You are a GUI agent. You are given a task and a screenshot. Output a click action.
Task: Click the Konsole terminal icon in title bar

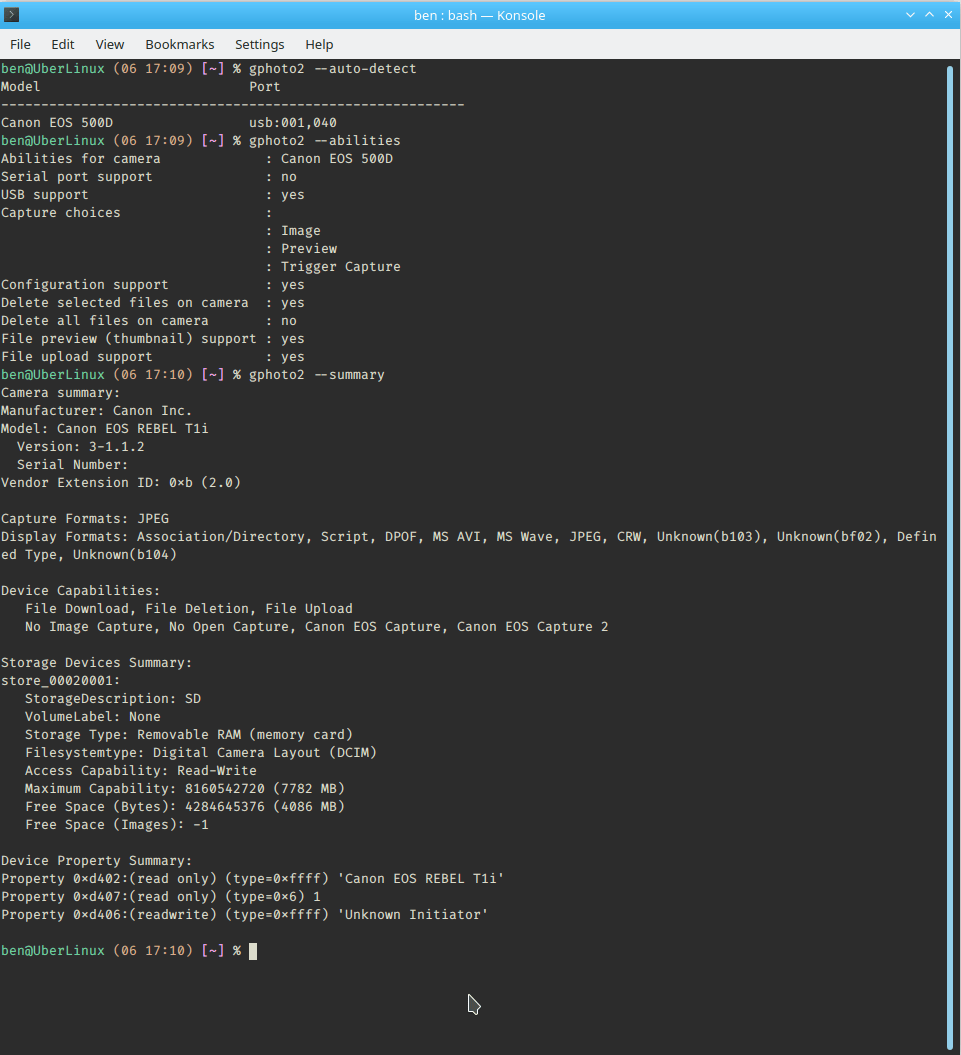tap(11, 14)
